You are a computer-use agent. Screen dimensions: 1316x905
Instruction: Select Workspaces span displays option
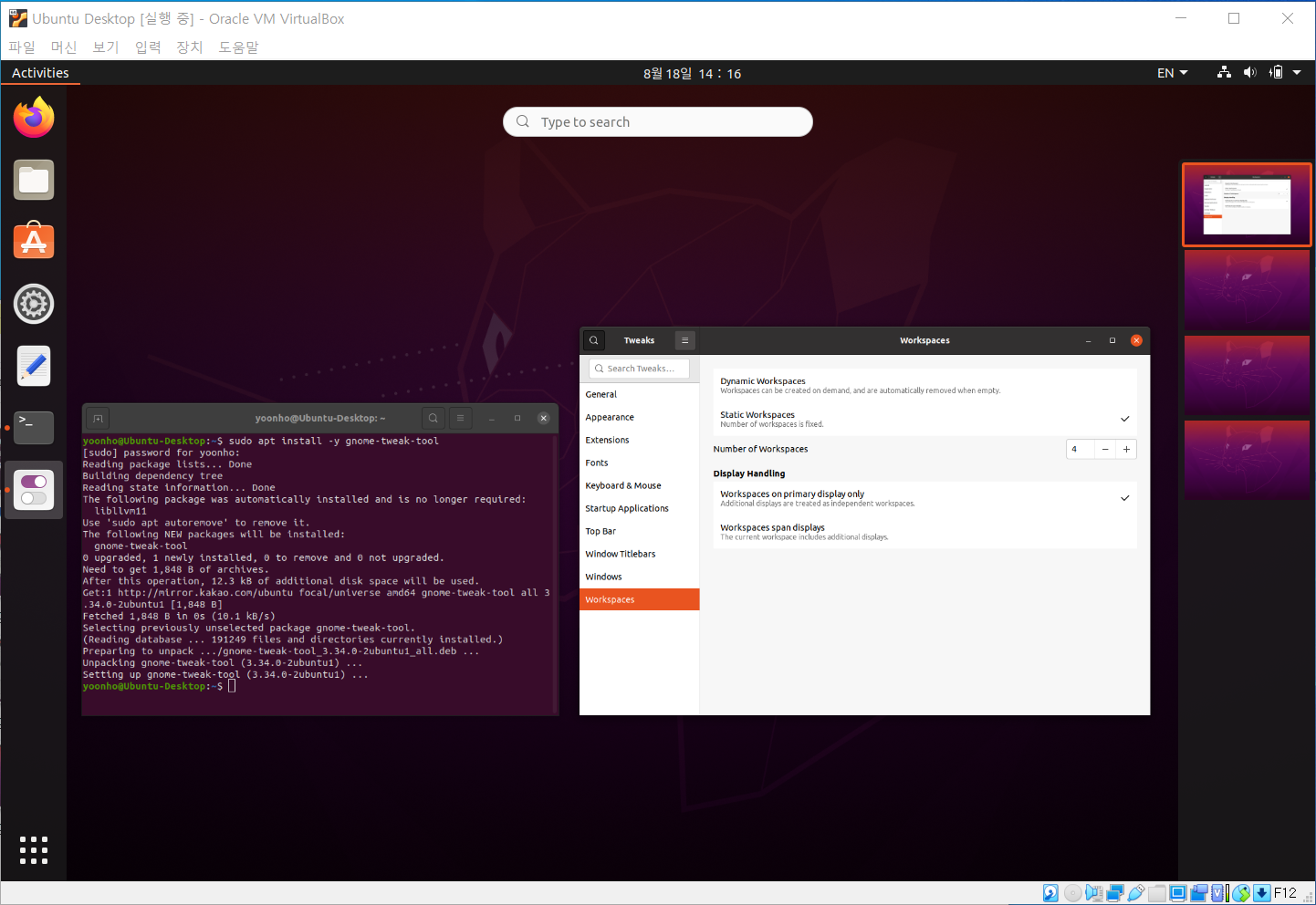(924, 532)
